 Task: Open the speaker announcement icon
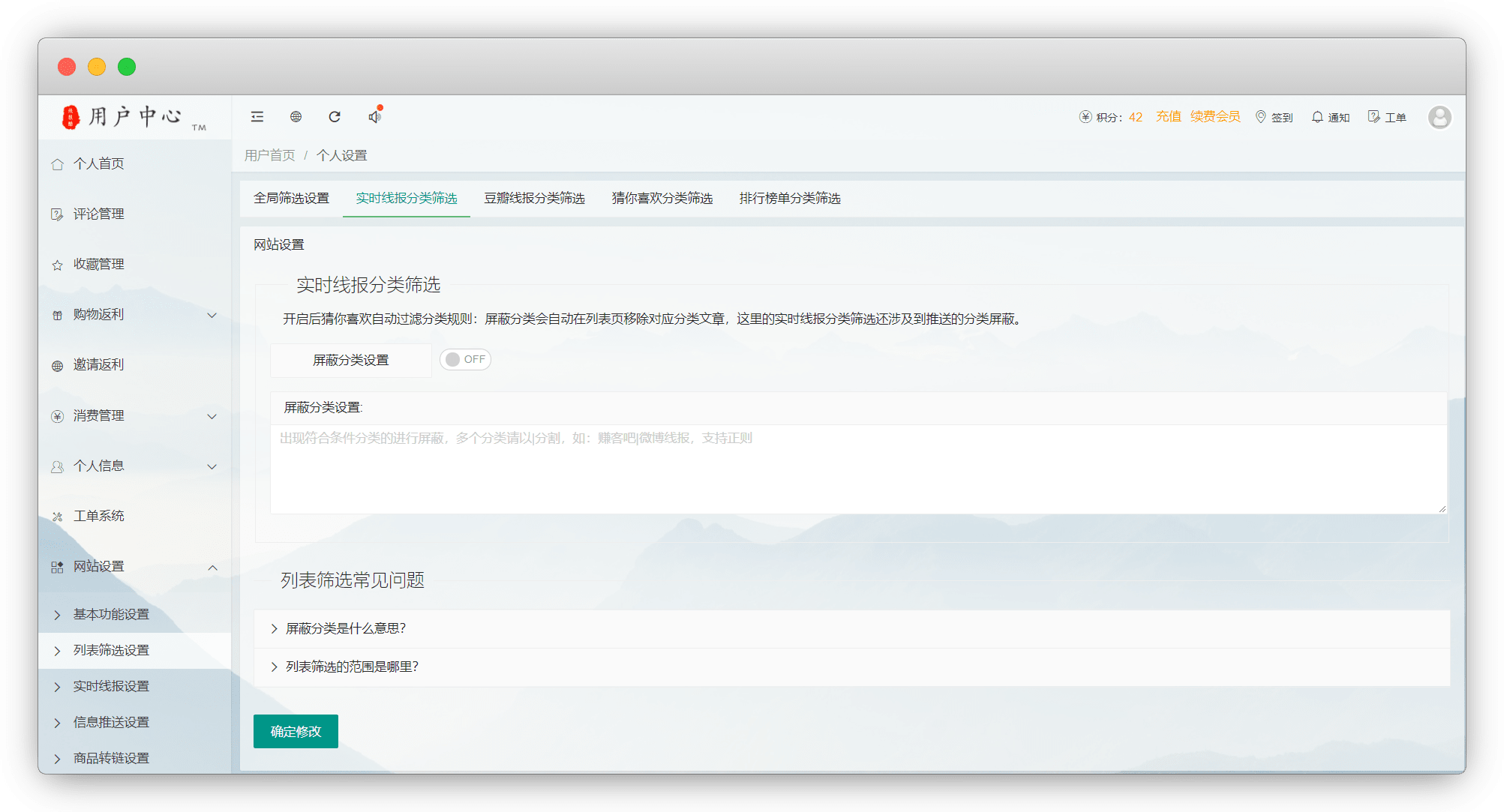(374, 116)
